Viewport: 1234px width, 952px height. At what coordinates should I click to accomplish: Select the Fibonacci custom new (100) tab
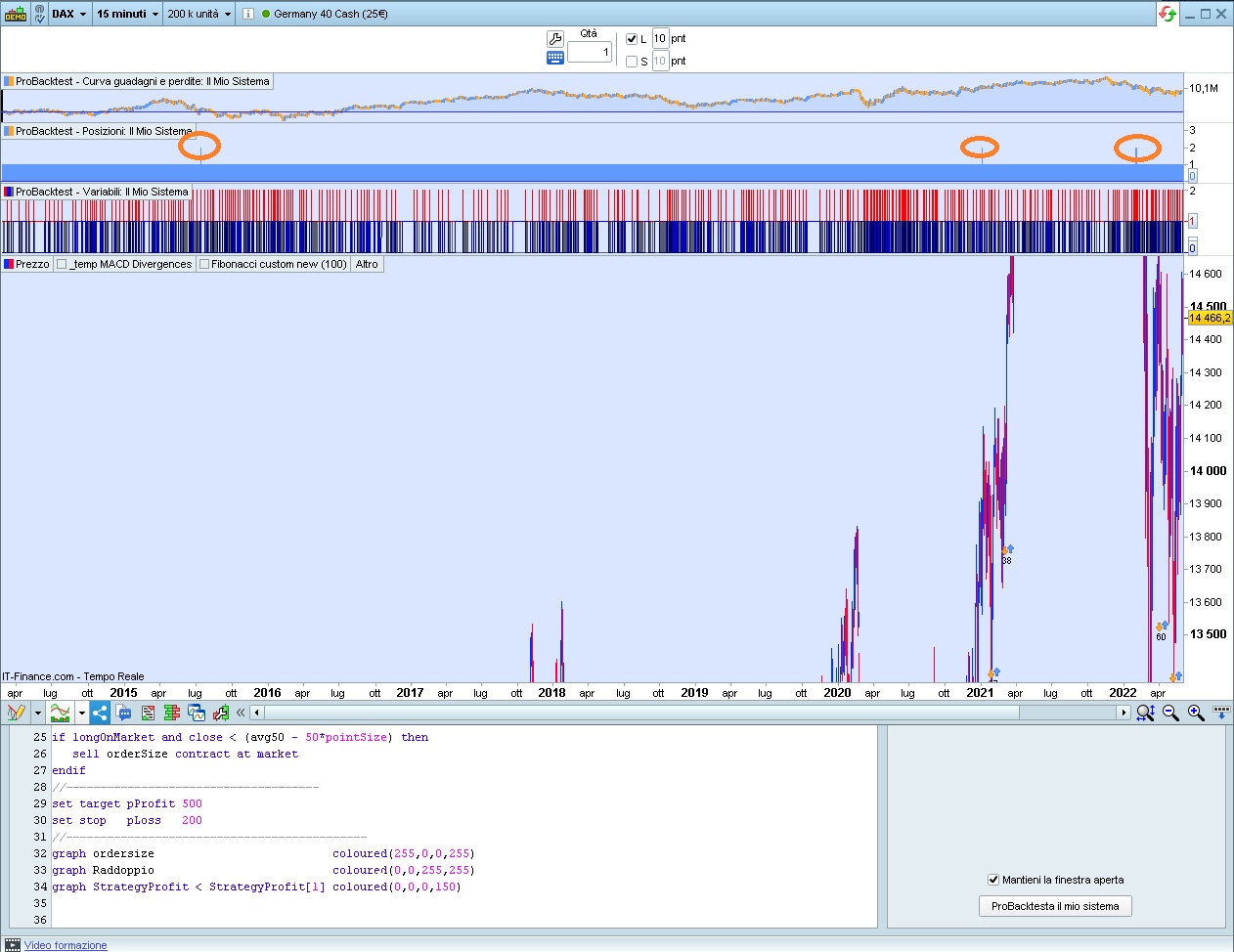pos(273,264)
